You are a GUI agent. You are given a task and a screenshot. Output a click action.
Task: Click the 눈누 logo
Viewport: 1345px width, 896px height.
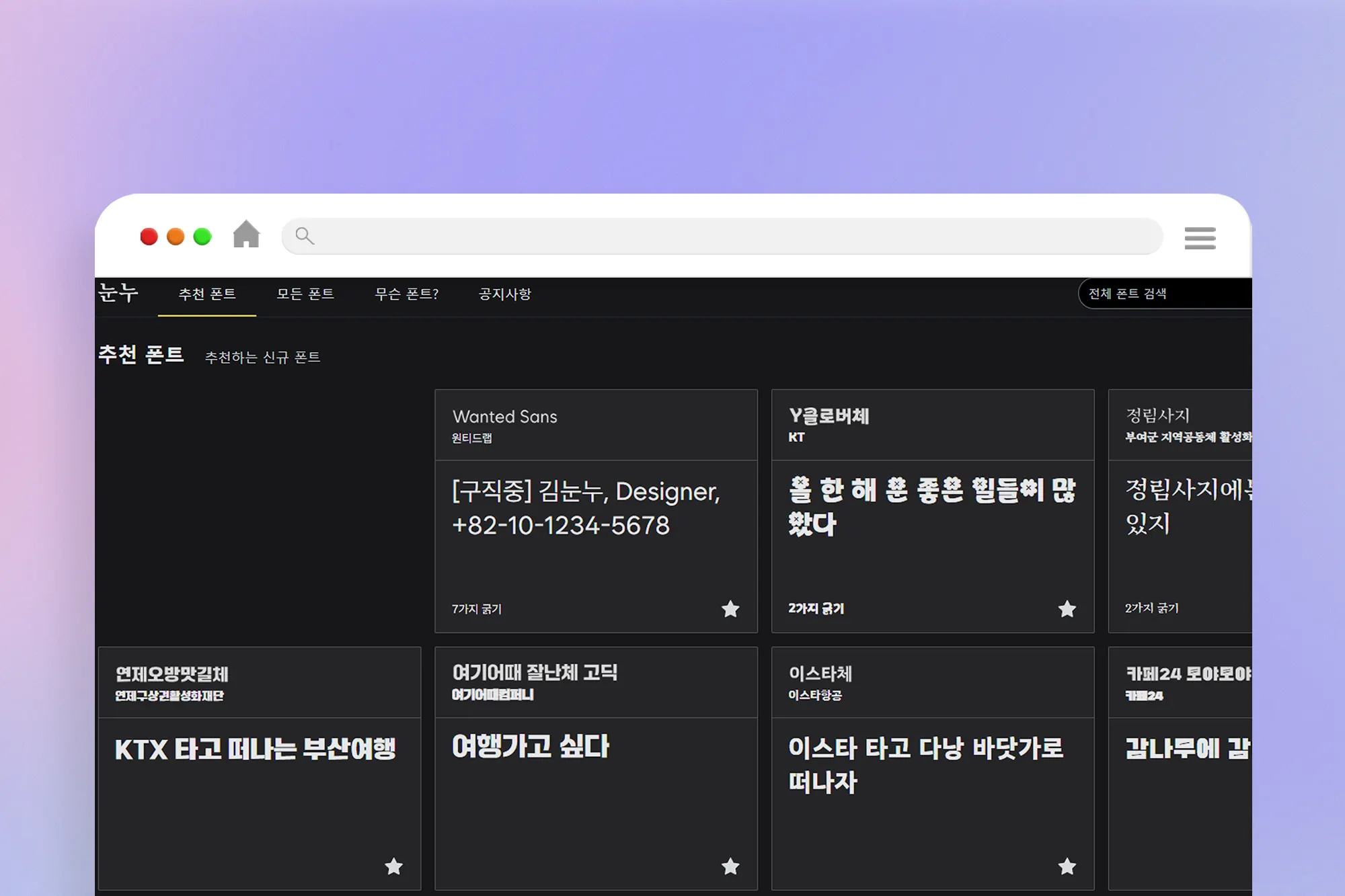pyautogui.click(x=118, y=293)
